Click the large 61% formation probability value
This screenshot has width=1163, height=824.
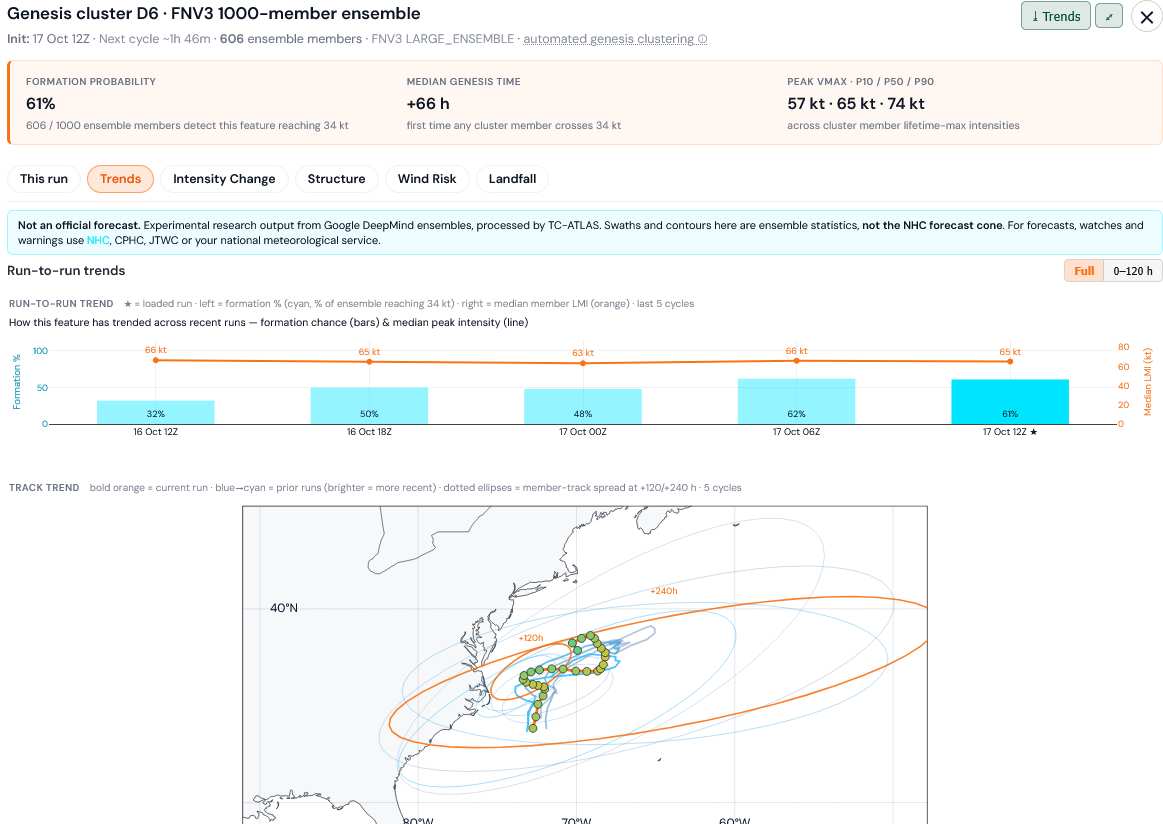click(x=41, y=104)
